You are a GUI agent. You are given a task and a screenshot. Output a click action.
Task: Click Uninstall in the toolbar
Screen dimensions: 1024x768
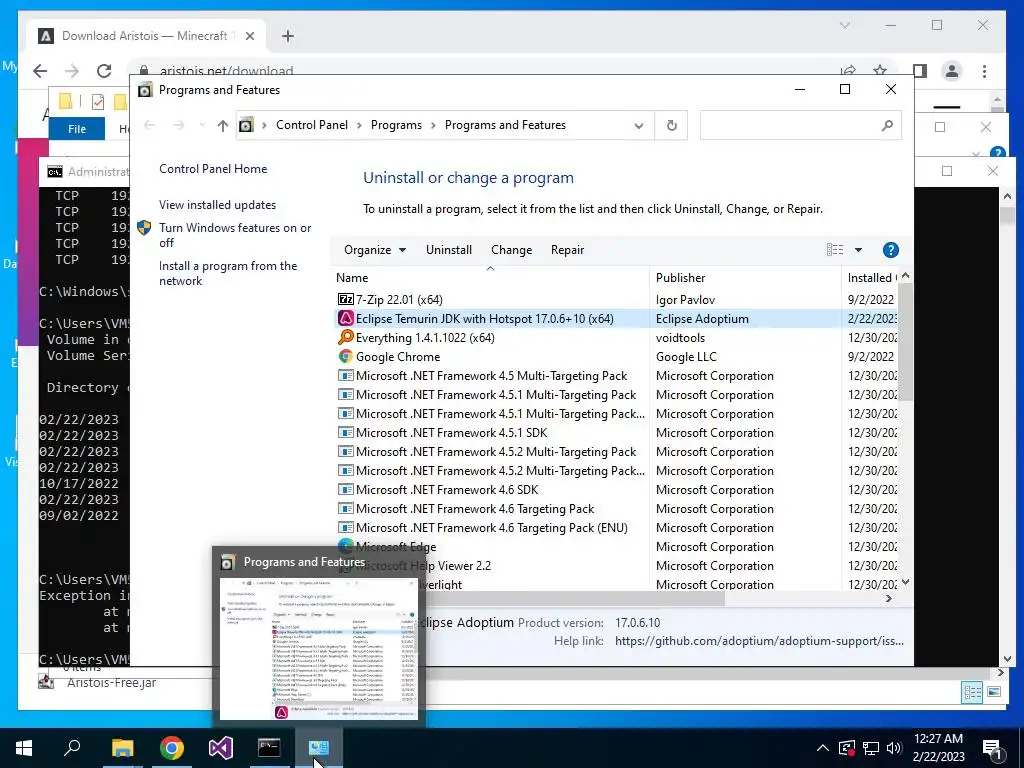449,250
